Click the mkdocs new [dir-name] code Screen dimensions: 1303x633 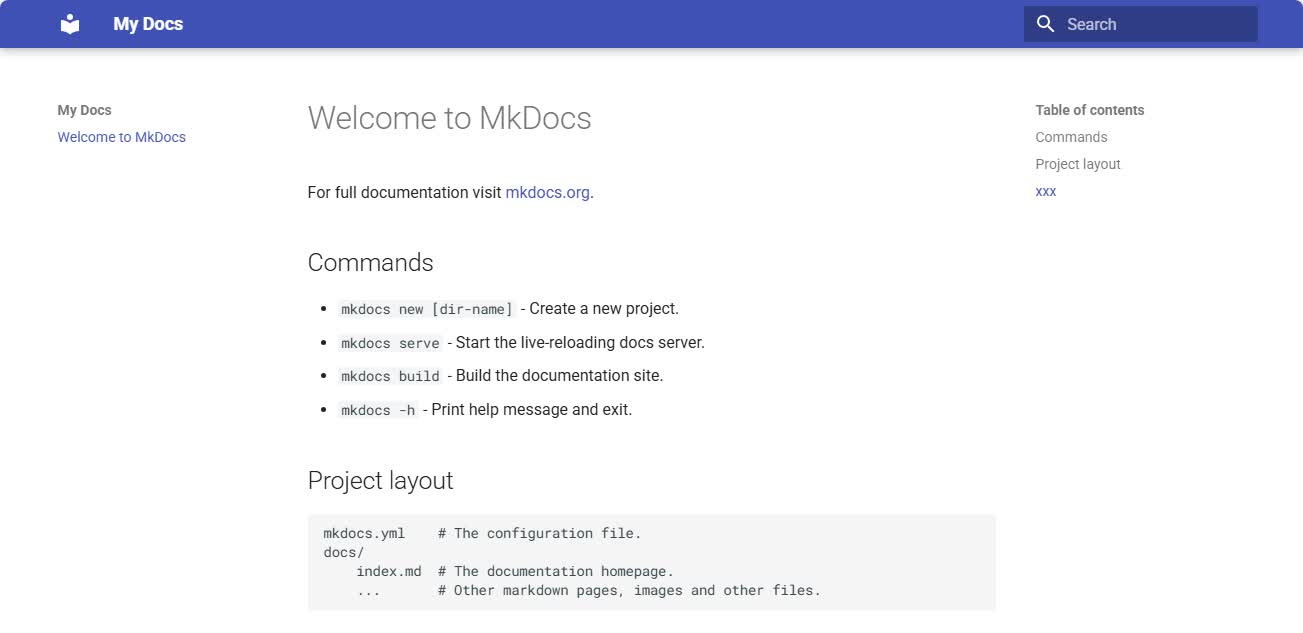427,309
